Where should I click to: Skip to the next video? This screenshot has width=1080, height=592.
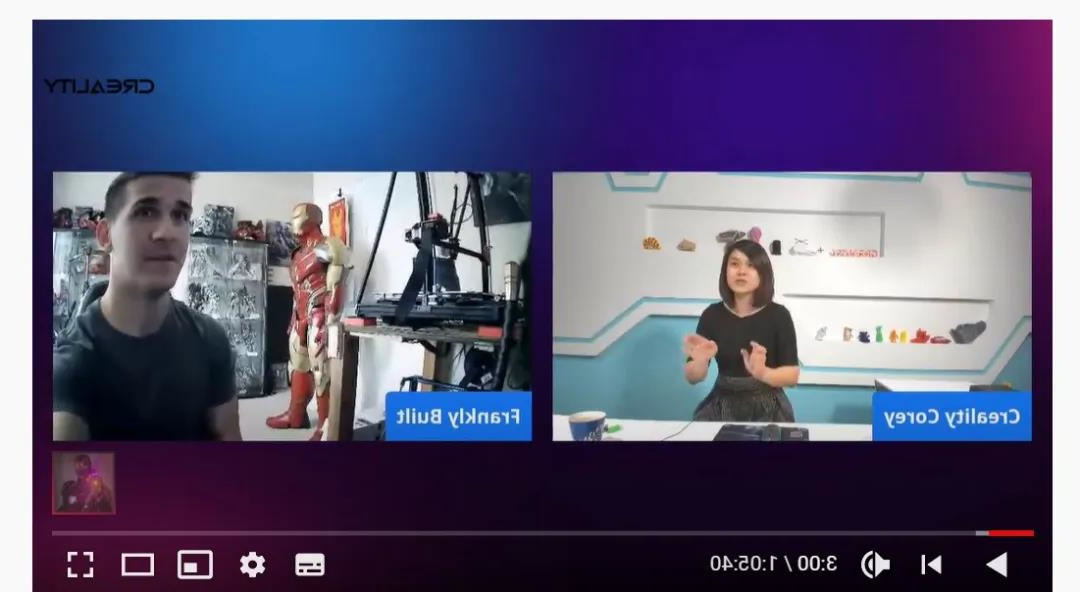pyautogui.click(x=931, y=565)
